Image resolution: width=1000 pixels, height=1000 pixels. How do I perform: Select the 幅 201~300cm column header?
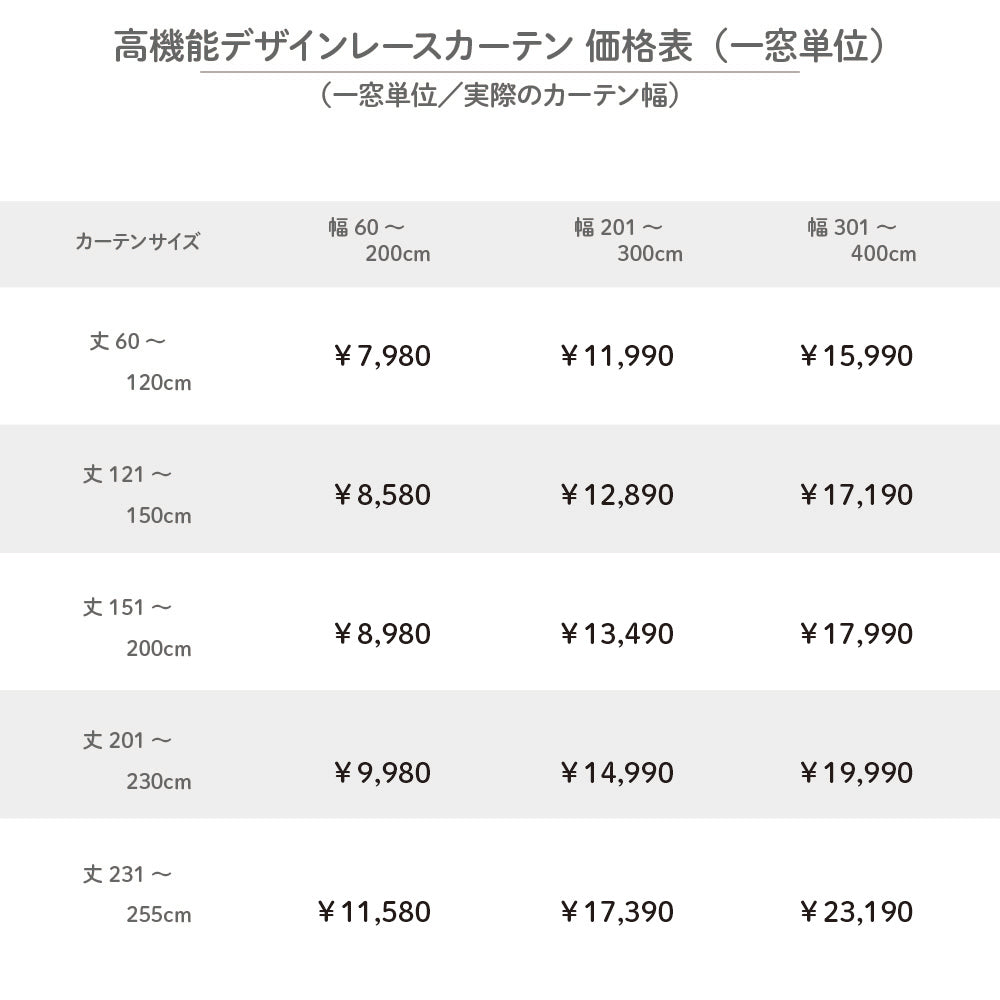click(x=628, y=240)
